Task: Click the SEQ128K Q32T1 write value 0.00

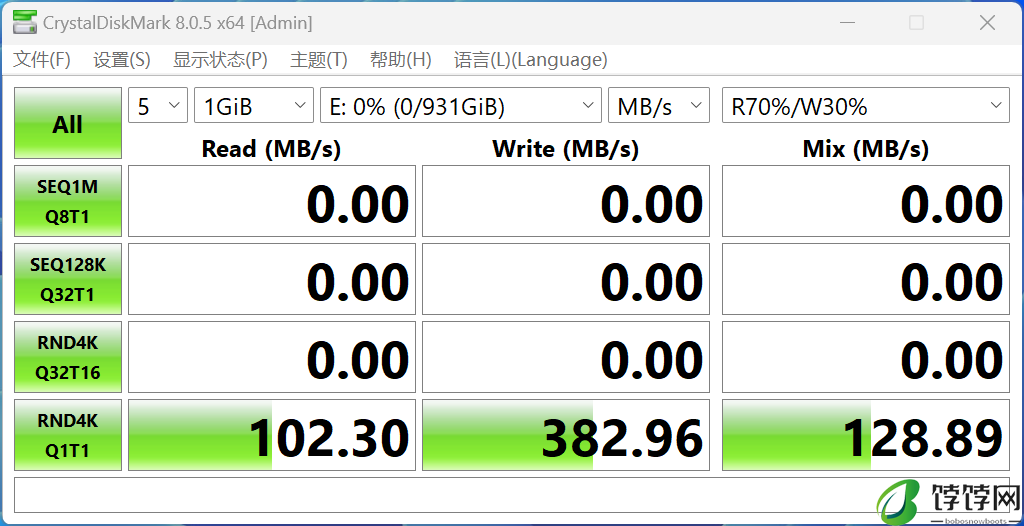Action: 566,279
